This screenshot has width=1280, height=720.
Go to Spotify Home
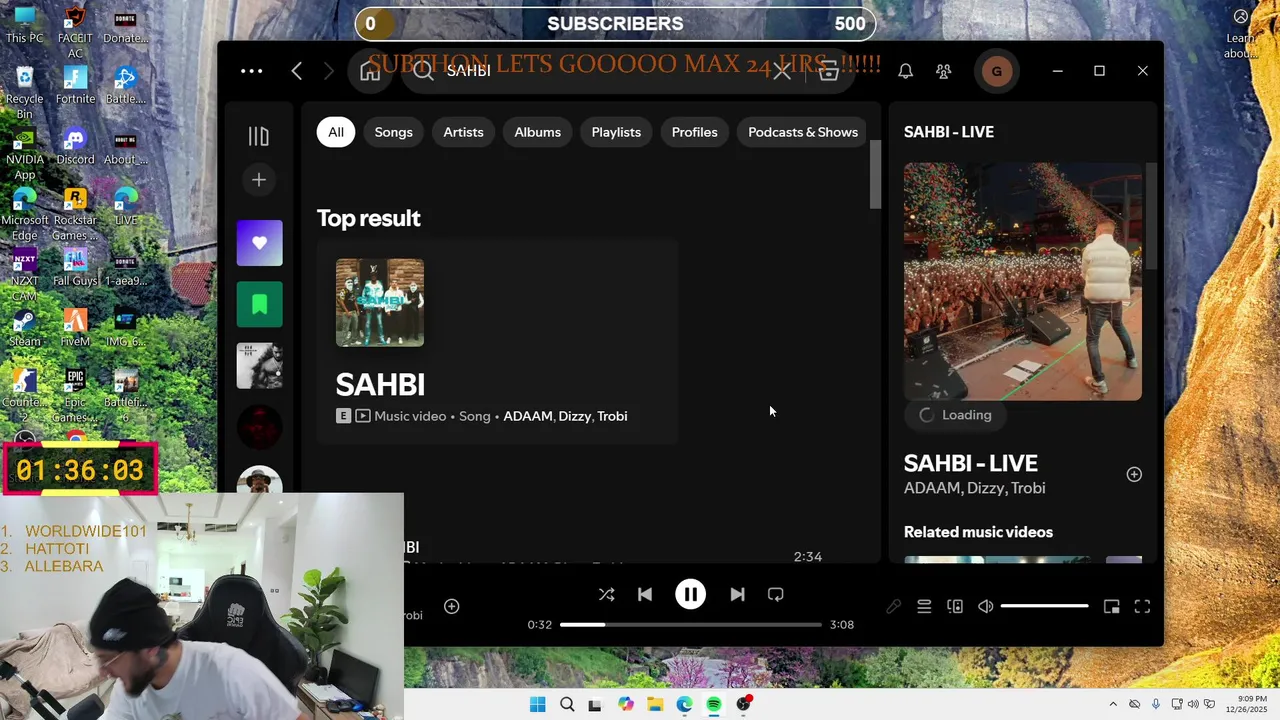tap(371, 71)
